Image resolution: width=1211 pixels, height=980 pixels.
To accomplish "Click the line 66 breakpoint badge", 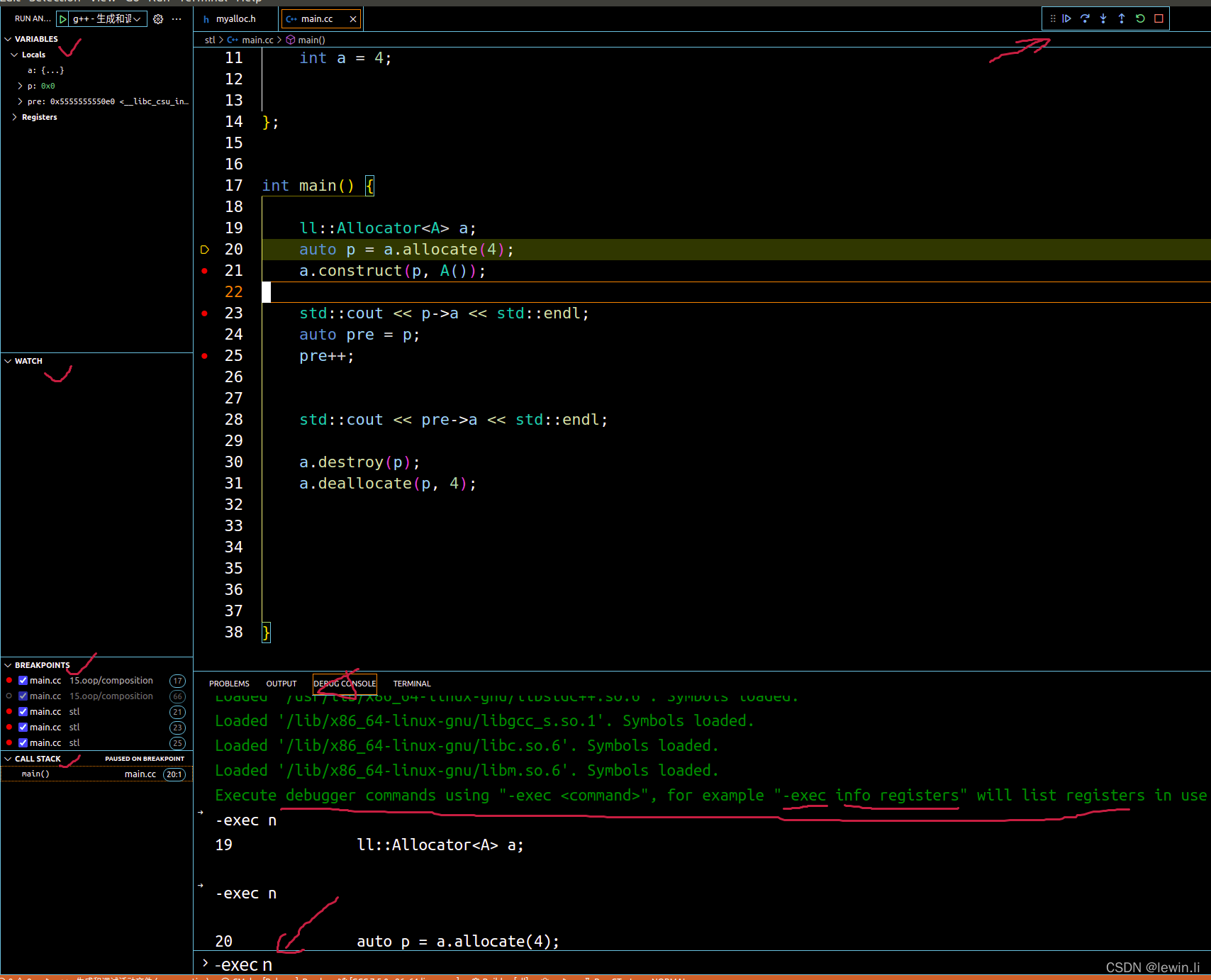I will [177, 696].
